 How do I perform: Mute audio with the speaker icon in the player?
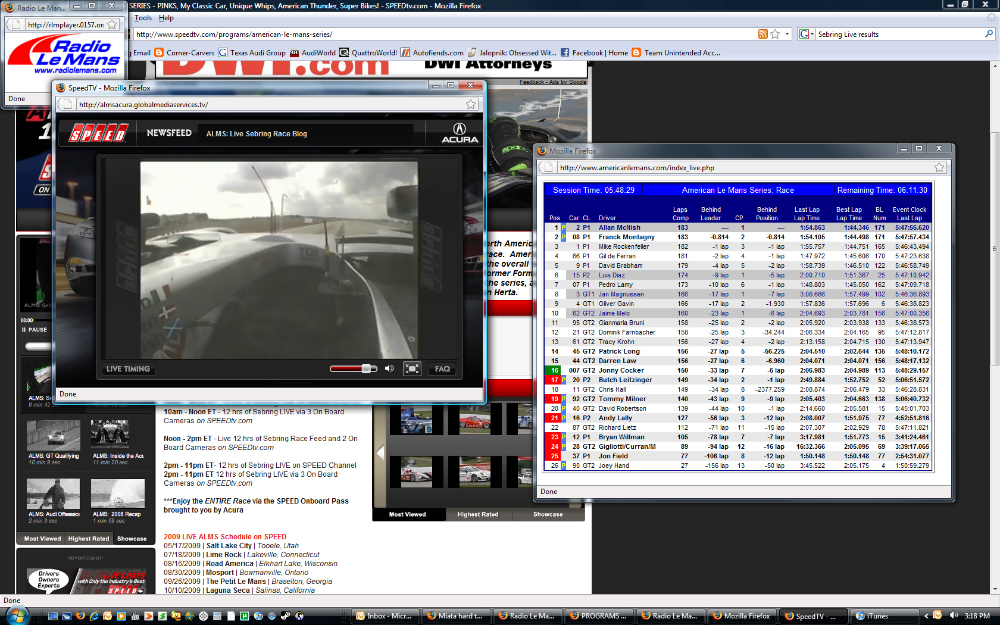point(389,369)
